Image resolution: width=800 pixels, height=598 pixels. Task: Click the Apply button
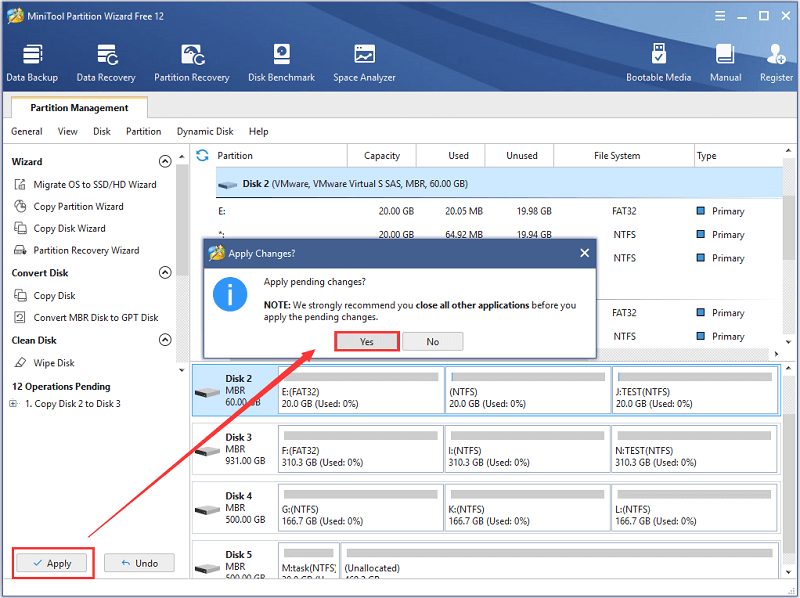52,563
